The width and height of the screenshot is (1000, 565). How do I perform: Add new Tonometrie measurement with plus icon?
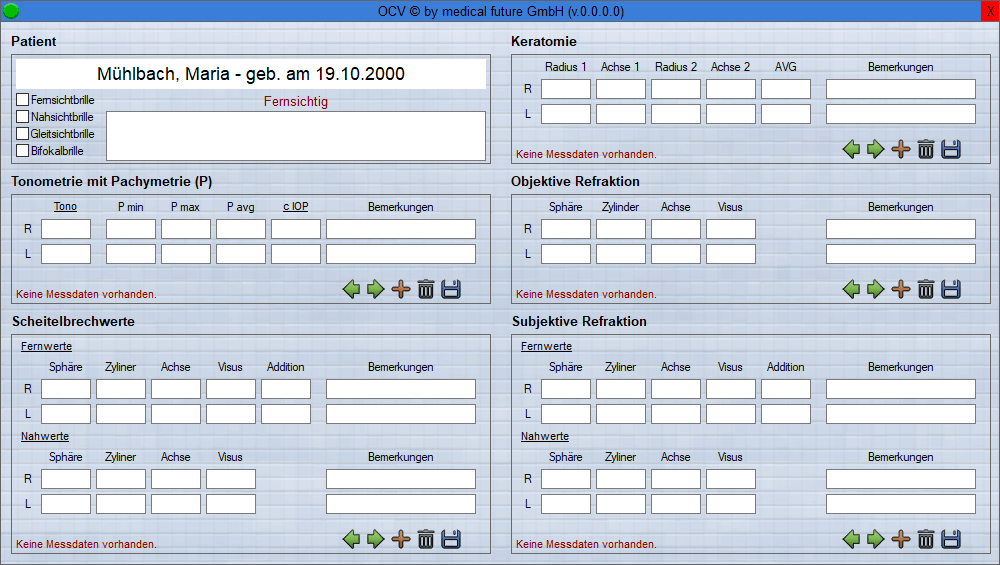coord(401,290)
